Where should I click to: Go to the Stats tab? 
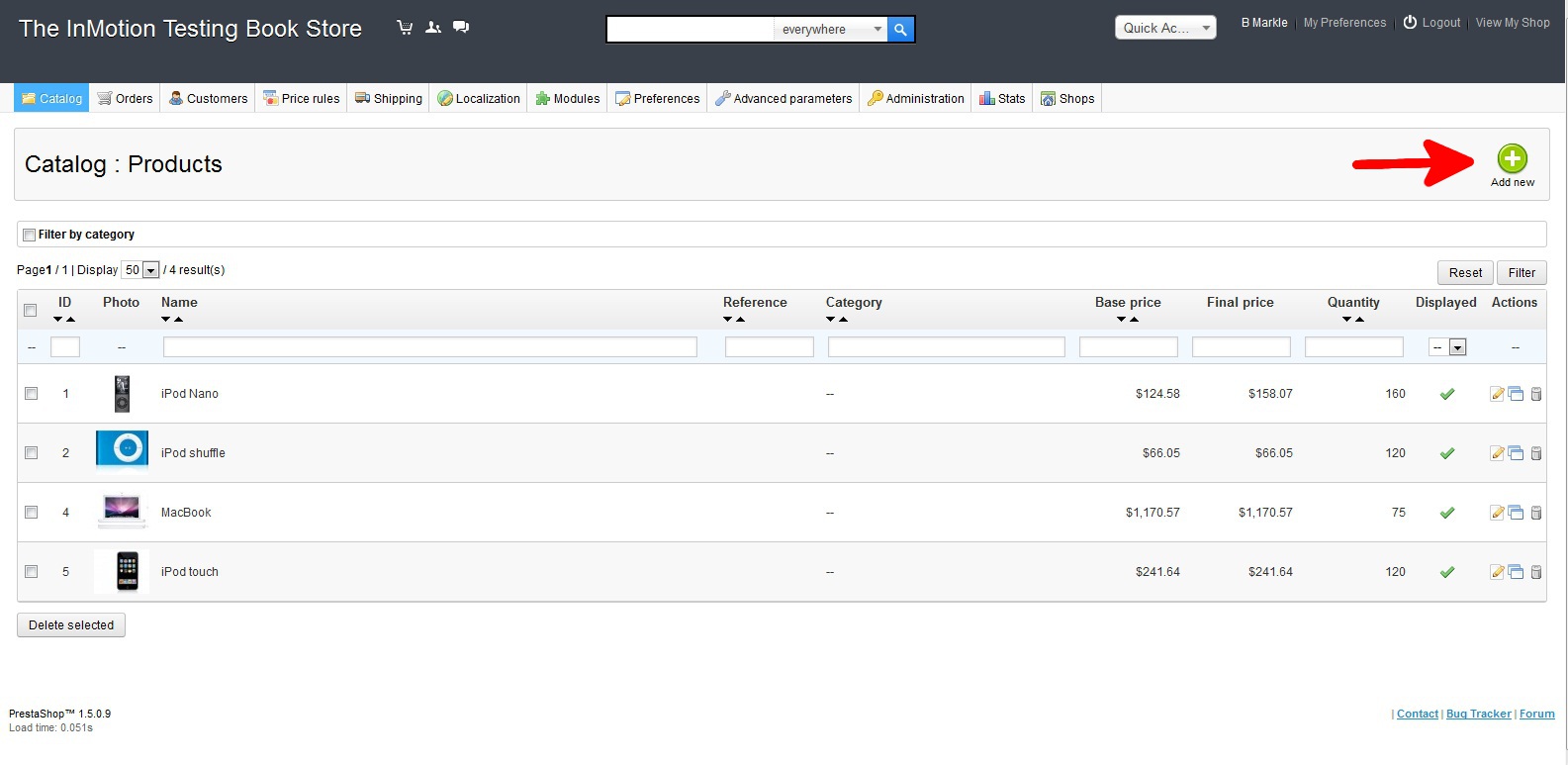[x=1002, y=98]
